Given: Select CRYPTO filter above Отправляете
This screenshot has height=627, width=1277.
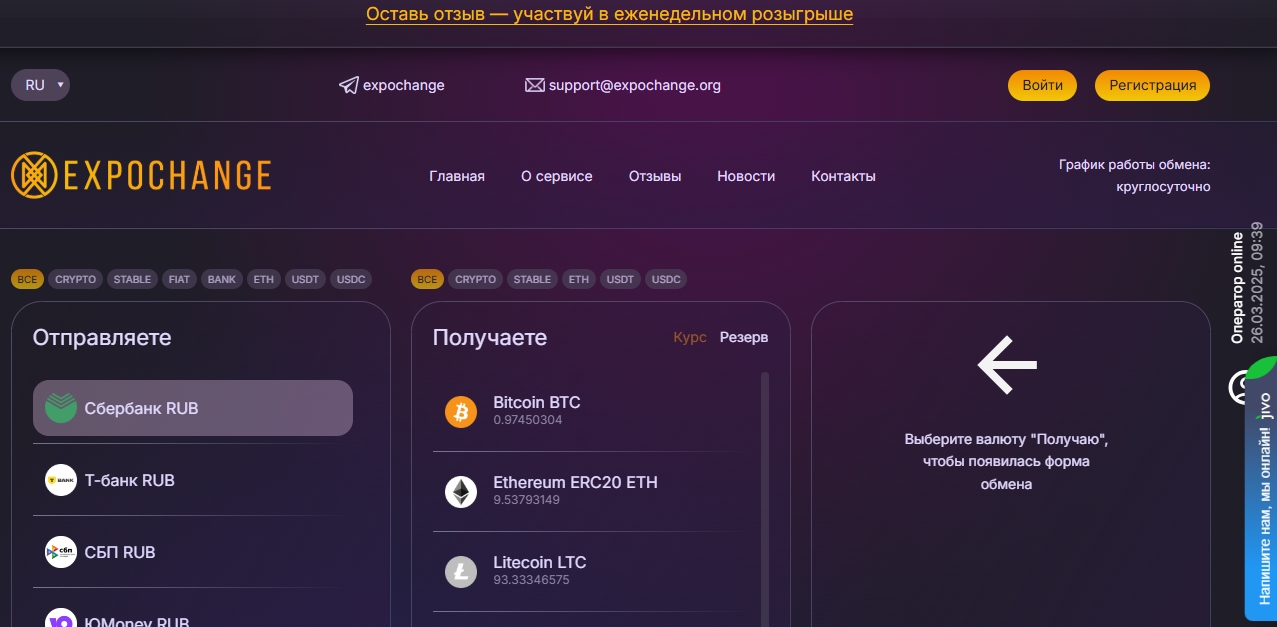Looking at the screenshot, I should pyautogui.click(x=76, y=279).
